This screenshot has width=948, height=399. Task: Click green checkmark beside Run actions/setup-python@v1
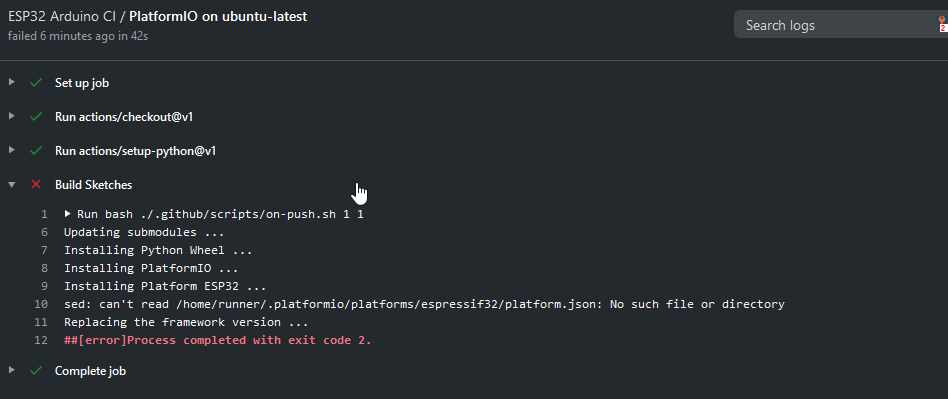[36, 151]
